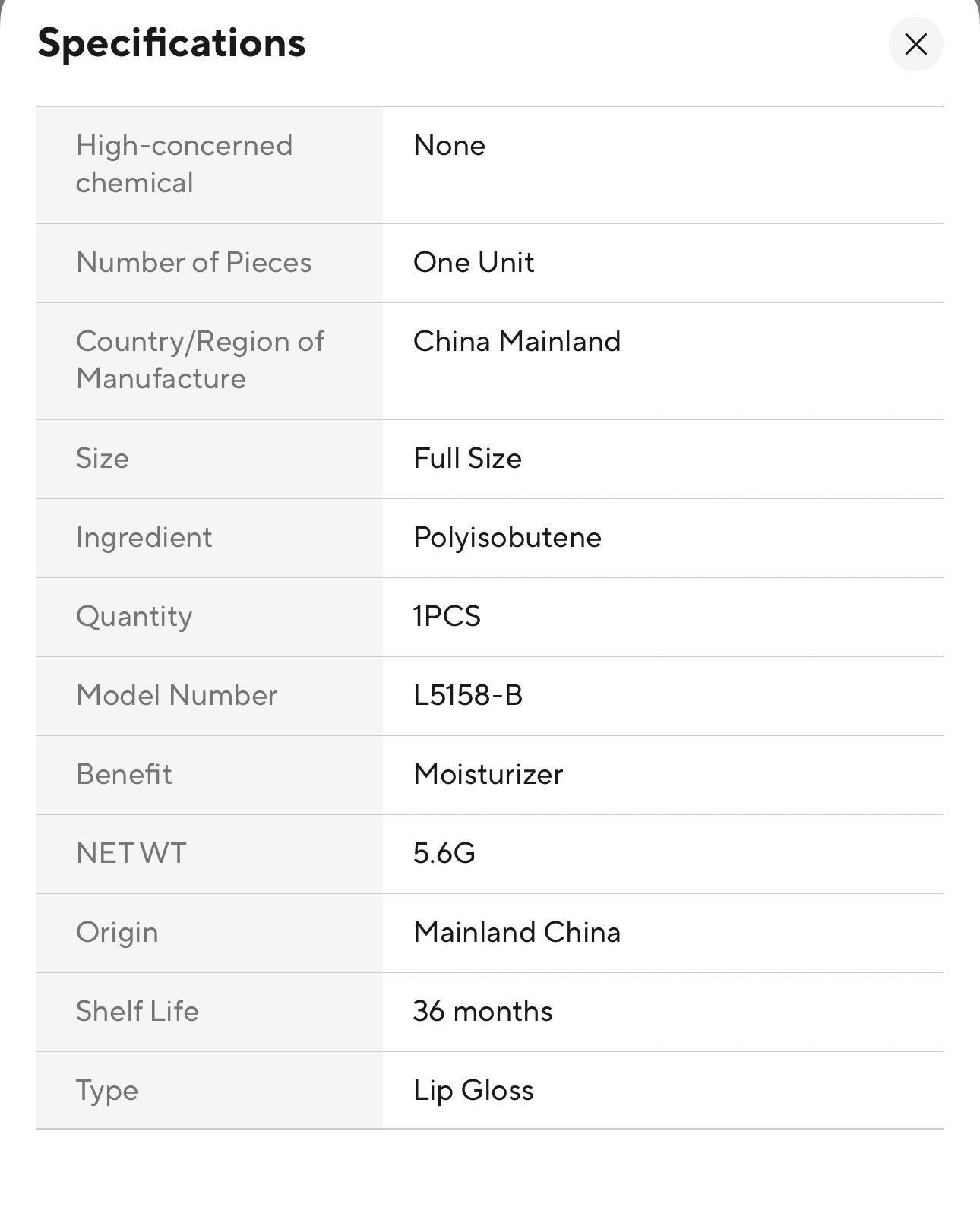The height and width of the screenshot is (1207, 980).
Task: Select the Number of Pieces label
Action: pos(194,262)
